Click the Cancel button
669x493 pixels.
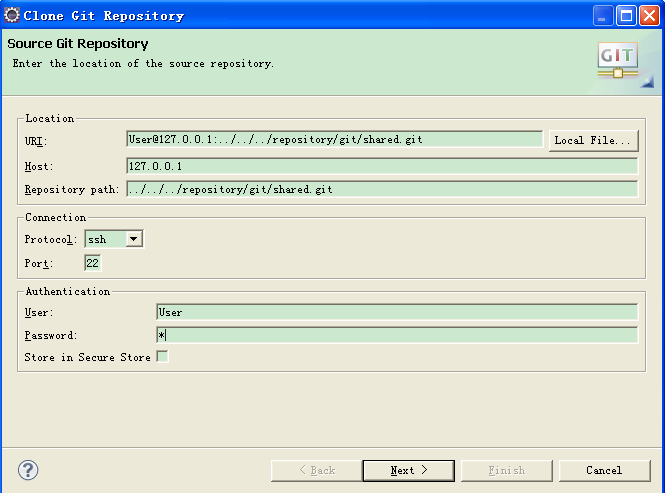pyautogui.click(x=604, y=470)
